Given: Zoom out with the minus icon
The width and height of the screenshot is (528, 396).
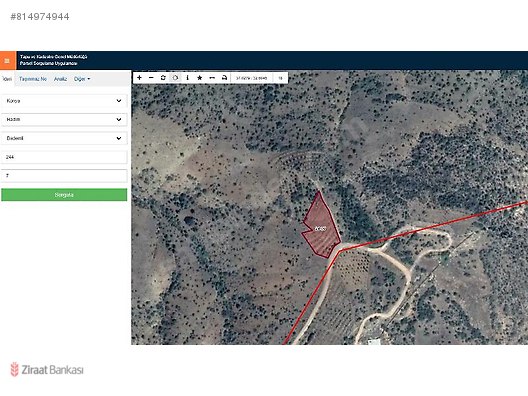Looking at the screenshot, I should 151,78.
